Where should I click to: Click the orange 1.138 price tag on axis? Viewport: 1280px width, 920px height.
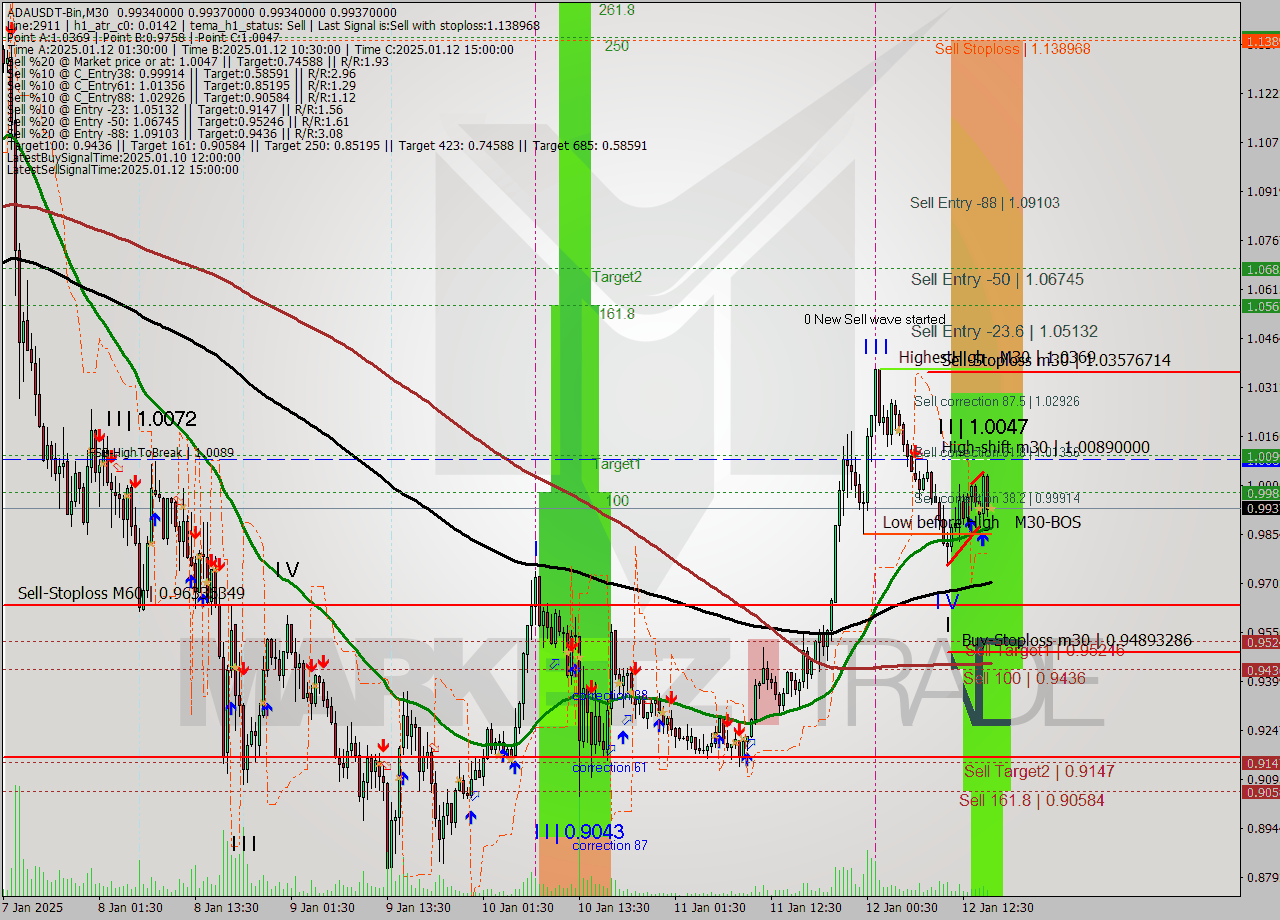(1259, 41)
